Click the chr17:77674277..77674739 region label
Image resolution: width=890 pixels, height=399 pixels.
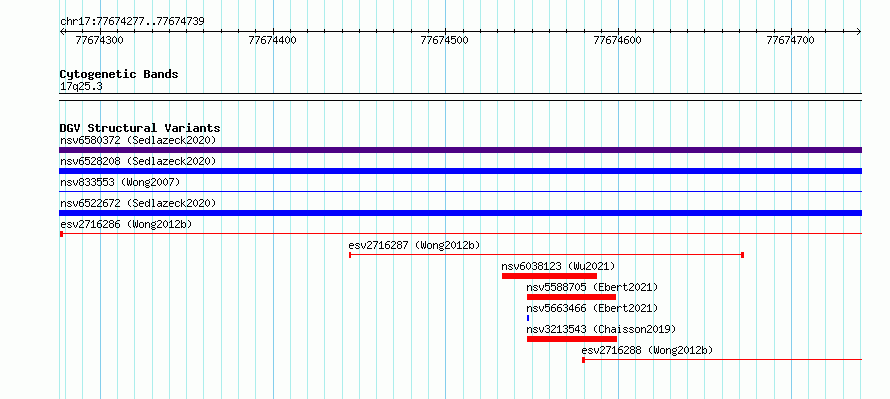(x=132, y=22)
